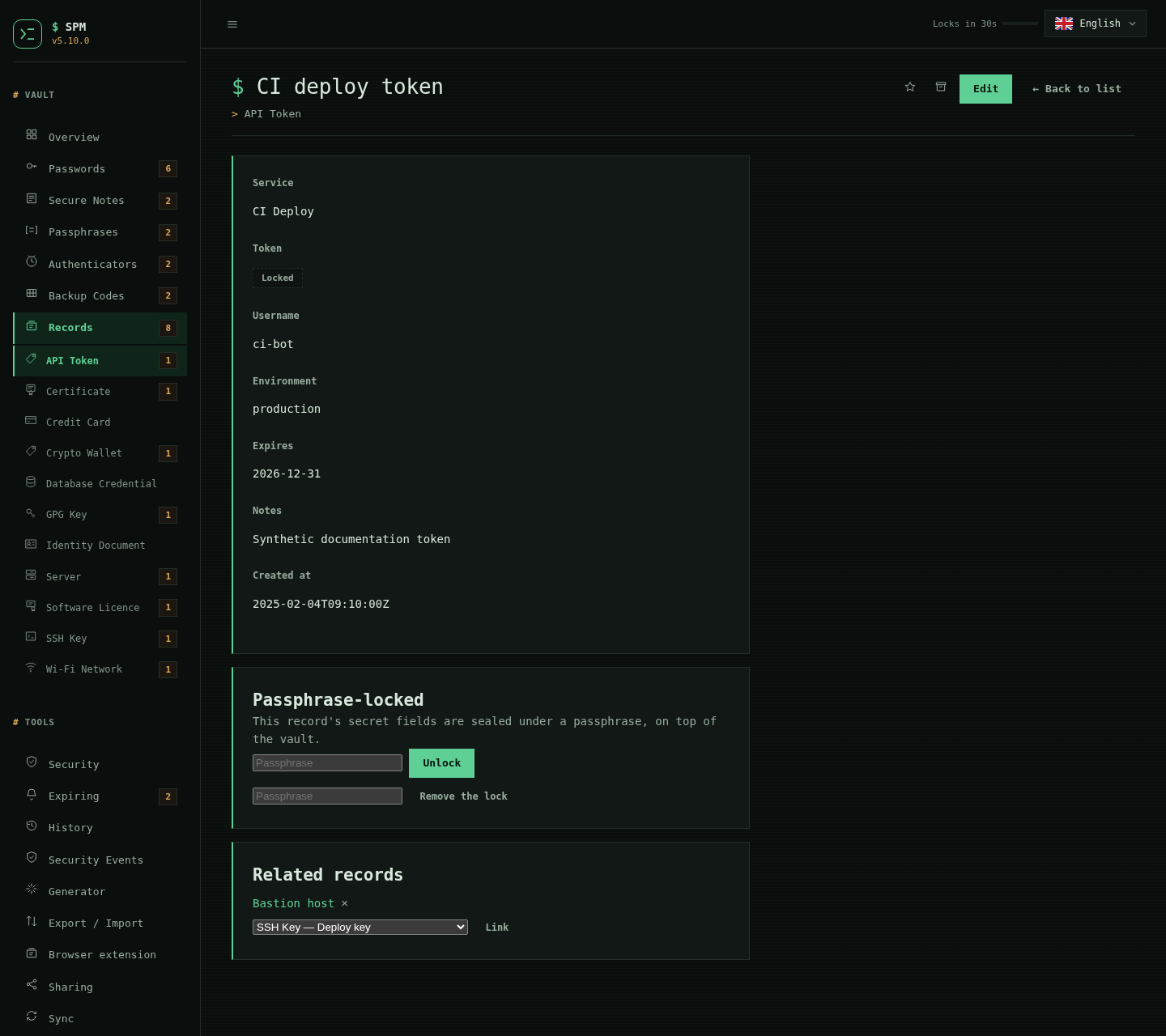Select Records in the sidebar
This screenshot has width=1166, height=1036.
(100, 328)
